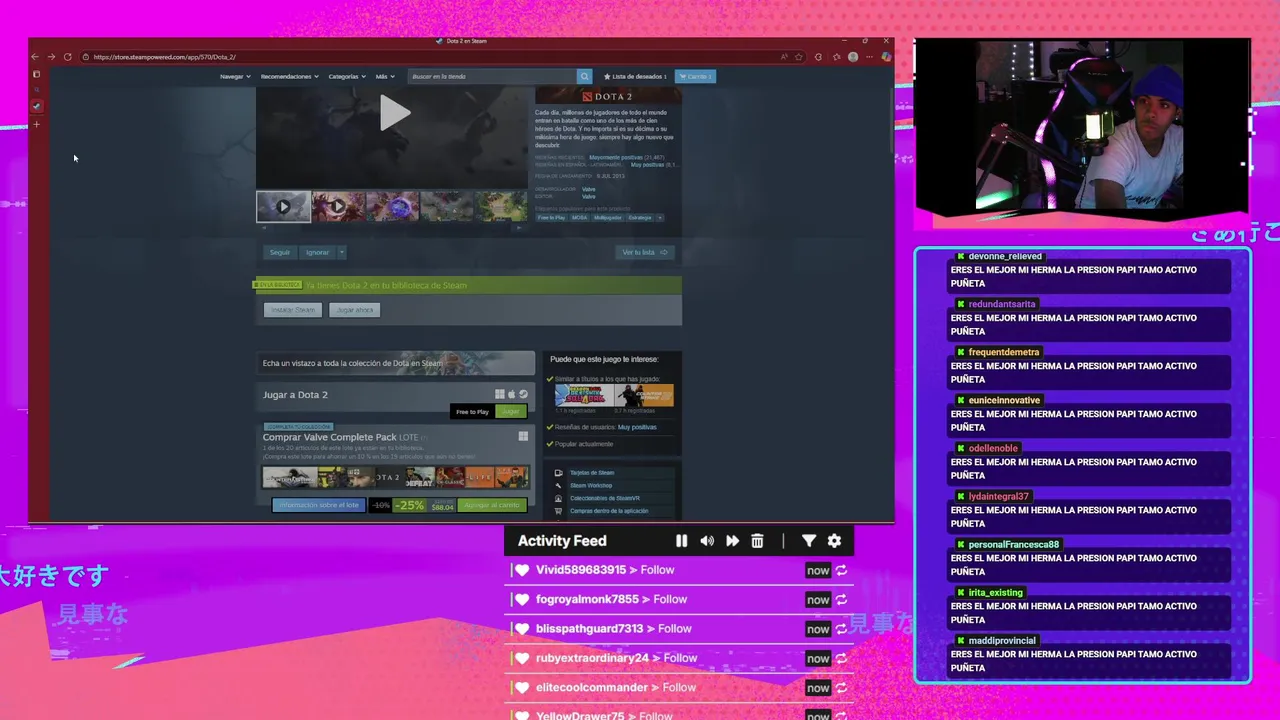Open the Más dropdown menu
Viewport: 1280px width, 720px height.
click(385, 76)
